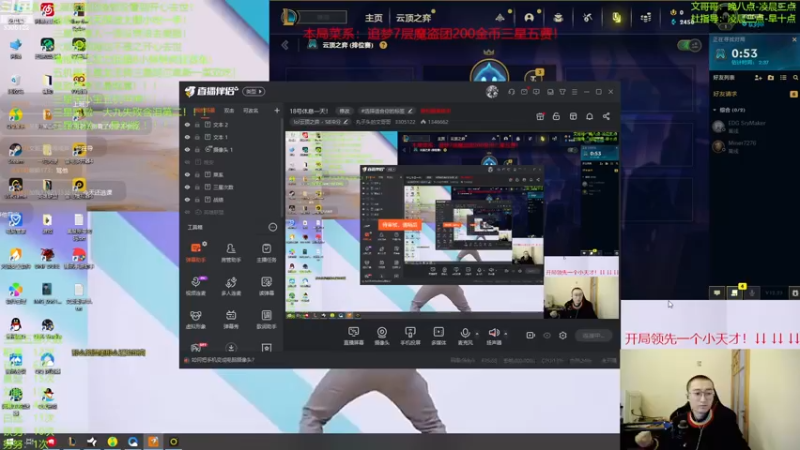Open profile icon in LoL client
Viewport: 800px width, 450px height.
pos(529,17)
